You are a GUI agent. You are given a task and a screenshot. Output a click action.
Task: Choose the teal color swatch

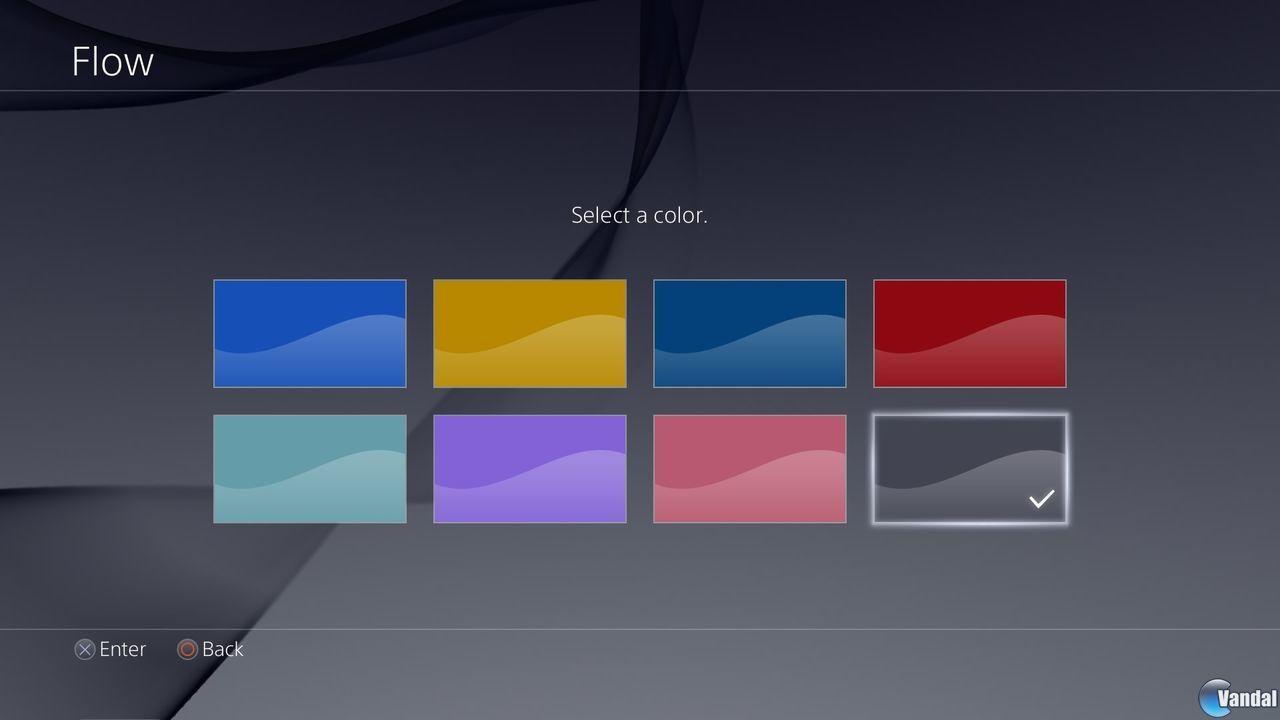pos(310,469)
